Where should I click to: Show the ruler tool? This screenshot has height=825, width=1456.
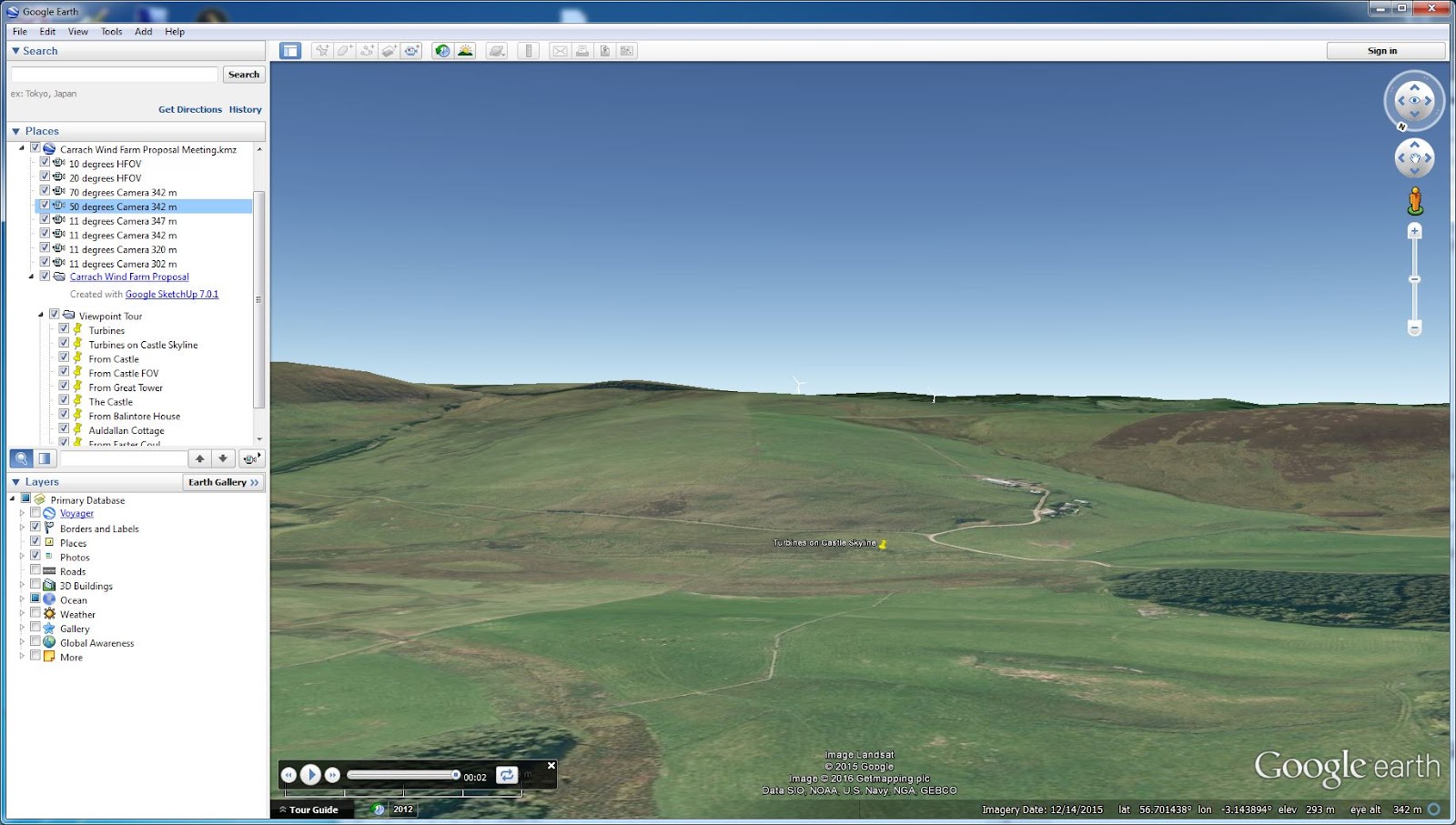529,51
